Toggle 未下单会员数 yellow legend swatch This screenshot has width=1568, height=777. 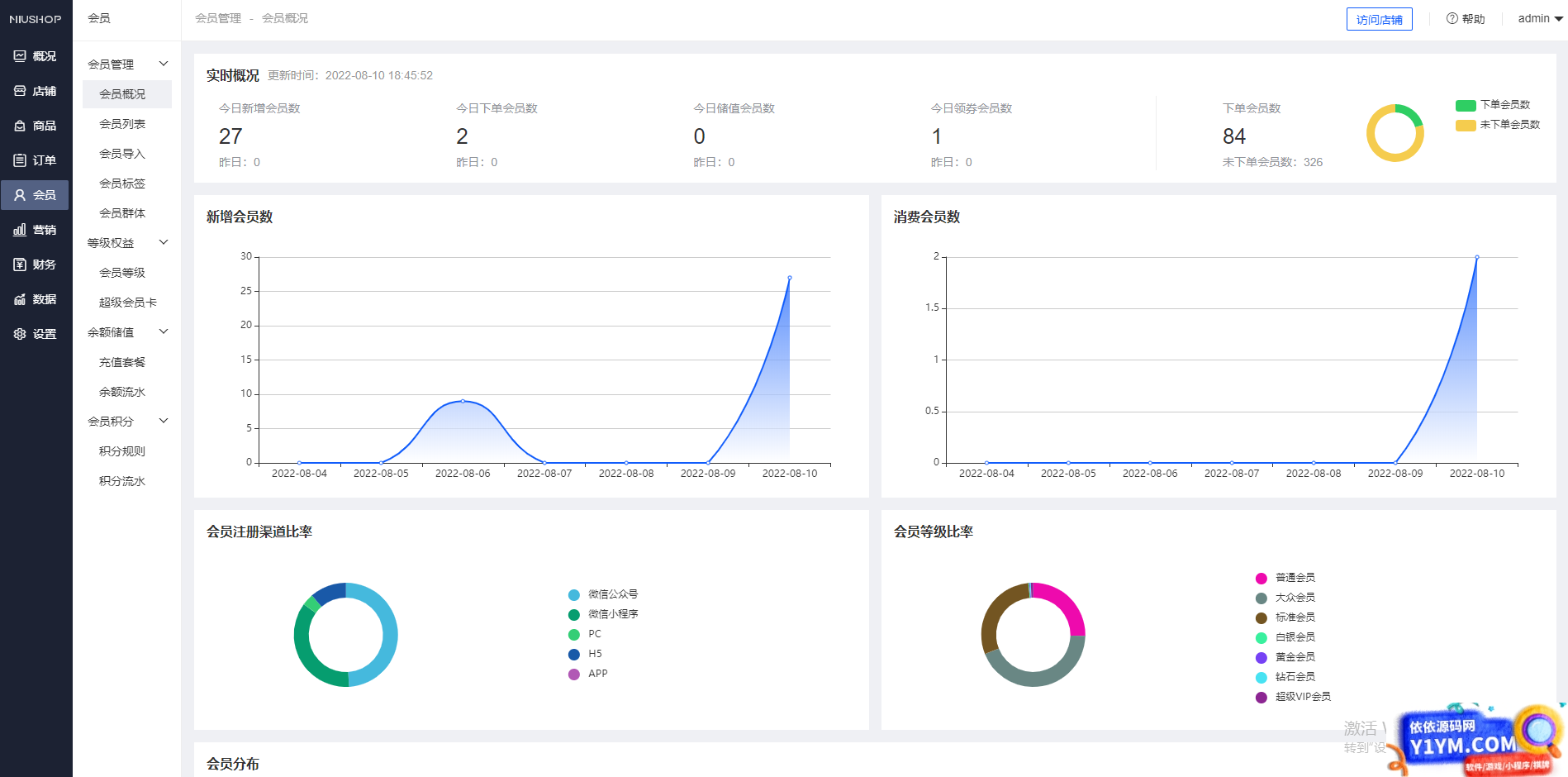click(1466, 125)
